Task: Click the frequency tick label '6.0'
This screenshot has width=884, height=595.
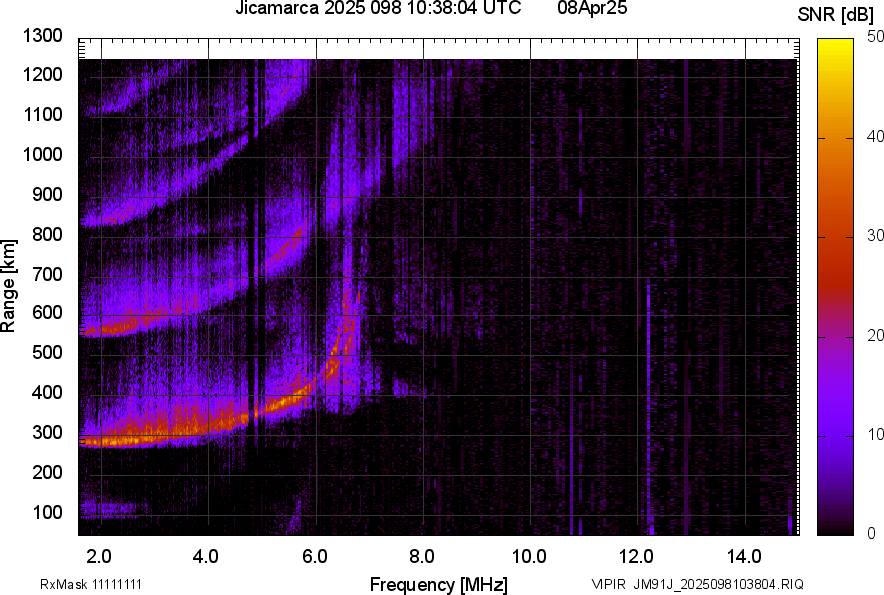Action: coord(315,557)
